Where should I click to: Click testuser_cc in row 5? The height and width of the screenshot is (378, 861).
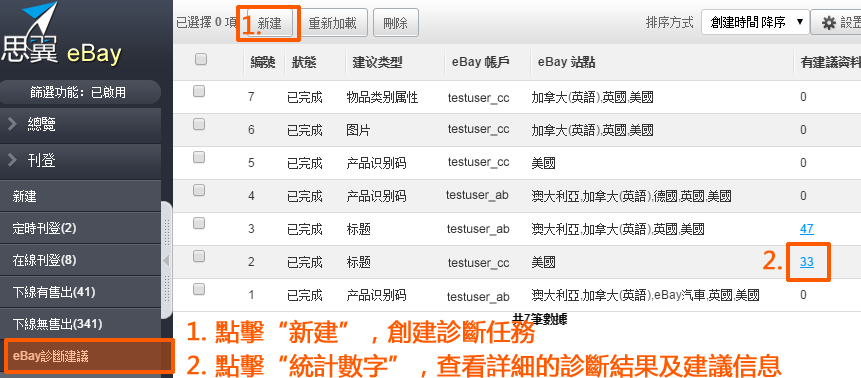point(478,162)
